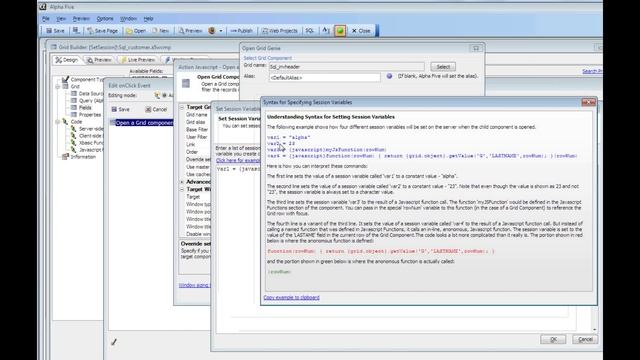Expand the Advanced property section

(x=182, y=182)
